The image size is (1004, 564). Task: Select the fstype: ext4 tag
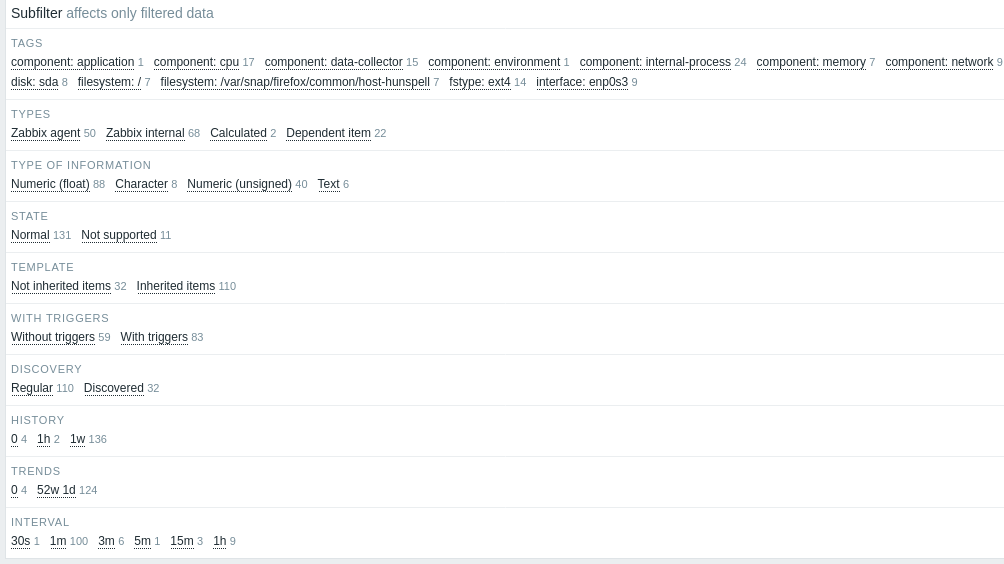[480, 82]
